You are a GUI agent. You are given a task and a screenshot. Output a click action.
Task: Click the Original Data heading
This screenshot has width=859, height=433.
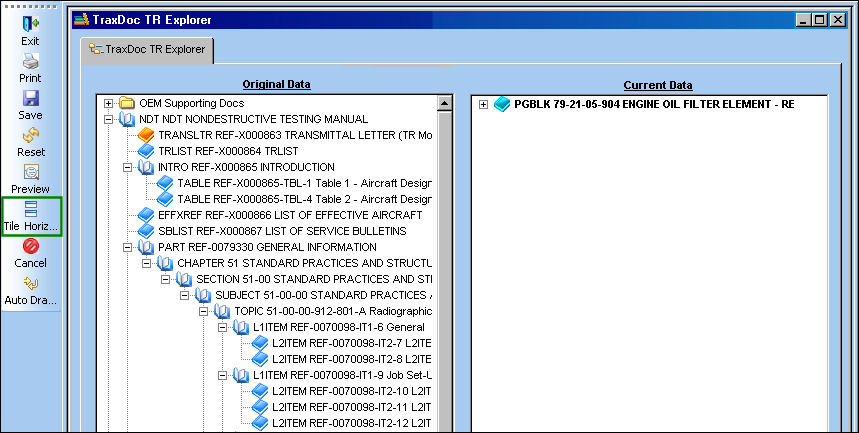[x=277, y=84]
